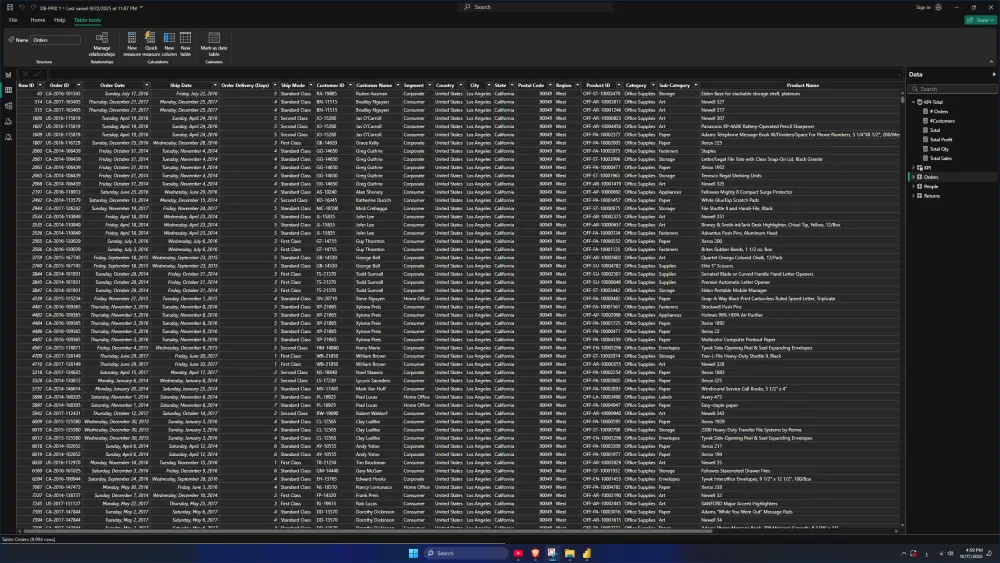Open the file name dropdown in title bar
Viewport: 1000px width, 563px height.
click(x=141, y=8)
